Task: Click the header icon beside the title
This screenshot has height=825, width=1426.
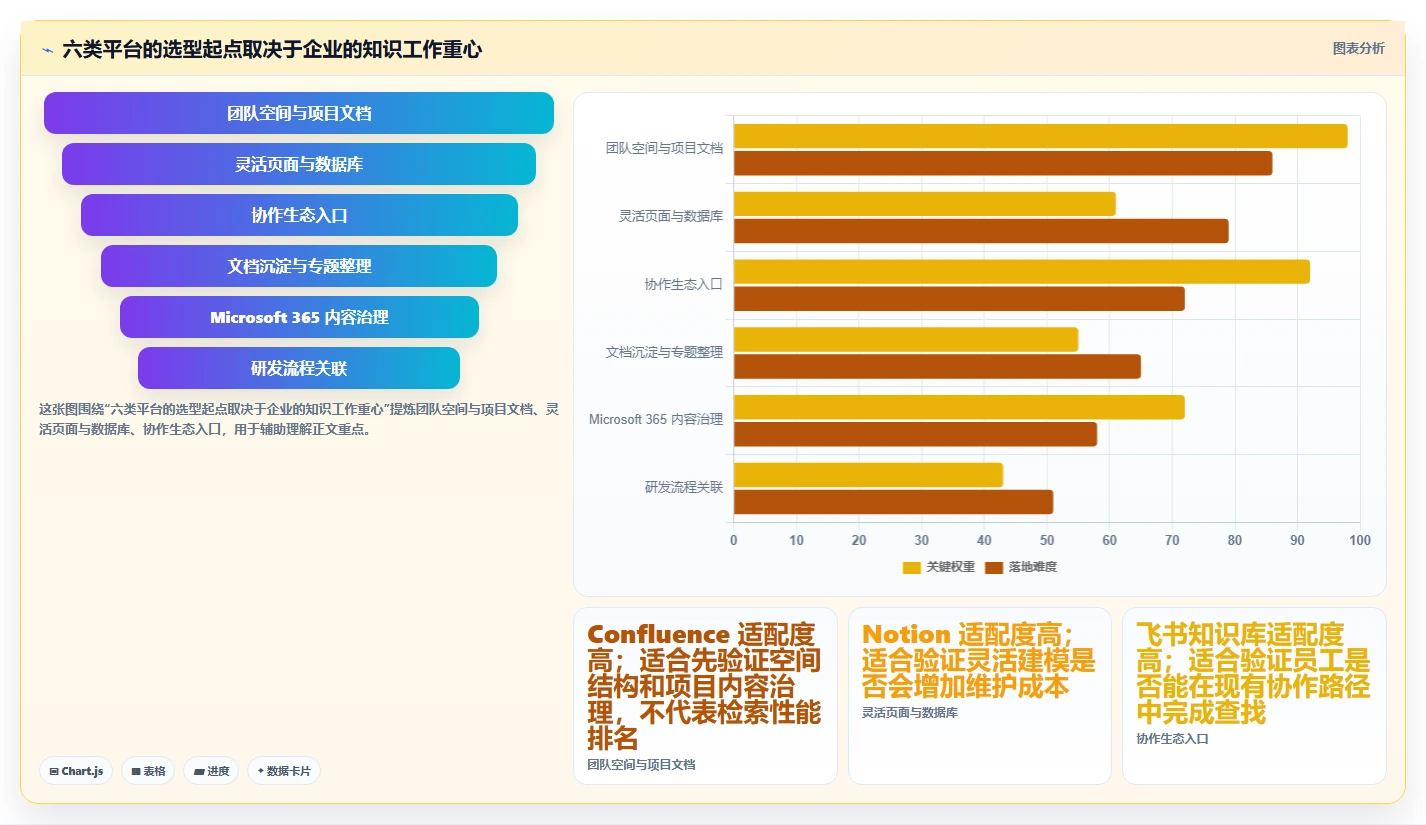Action: click(47, 49)
